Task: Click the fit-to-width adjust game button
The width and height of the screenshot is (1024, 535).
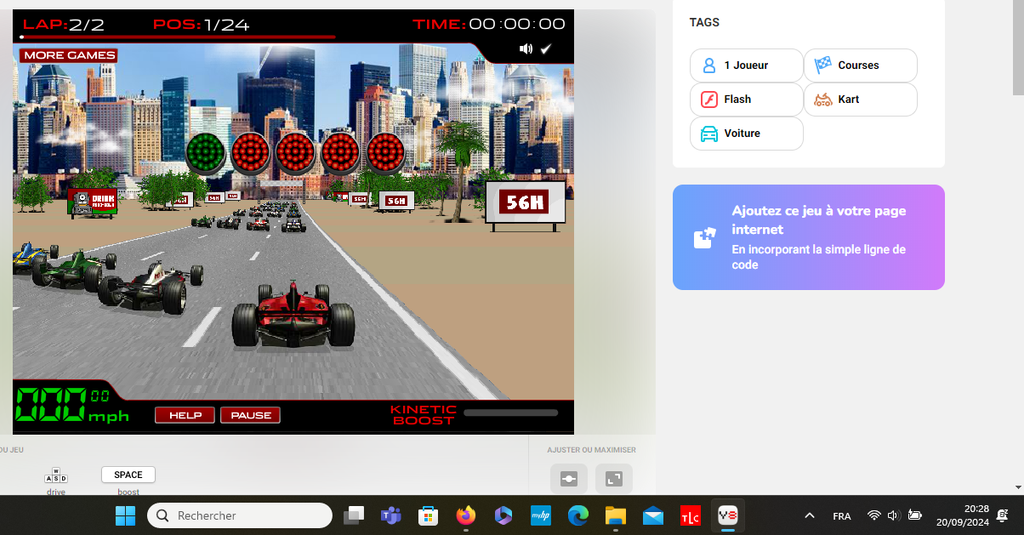Action: pyautogui.click(x=569, y=479)
